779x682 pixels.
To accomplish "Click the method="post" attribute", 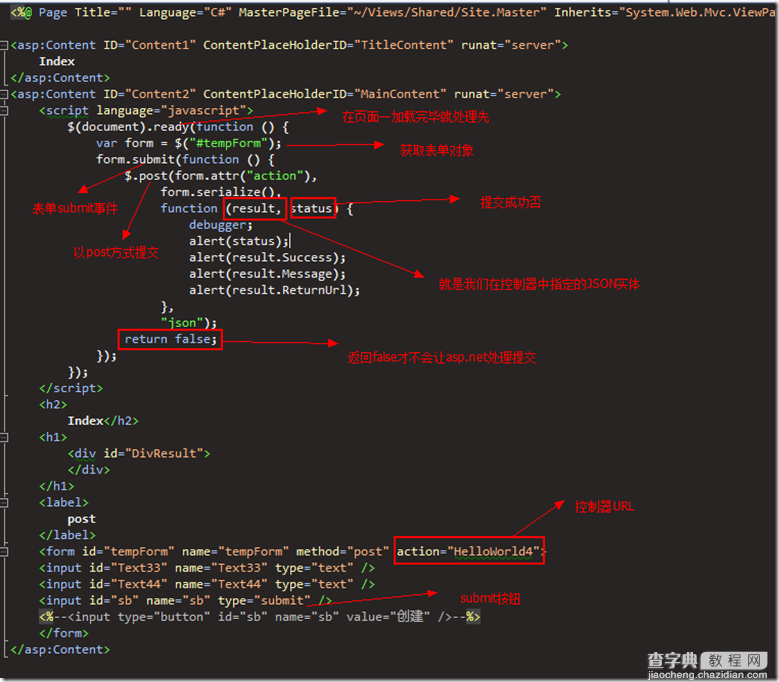I will click(343, 552).
